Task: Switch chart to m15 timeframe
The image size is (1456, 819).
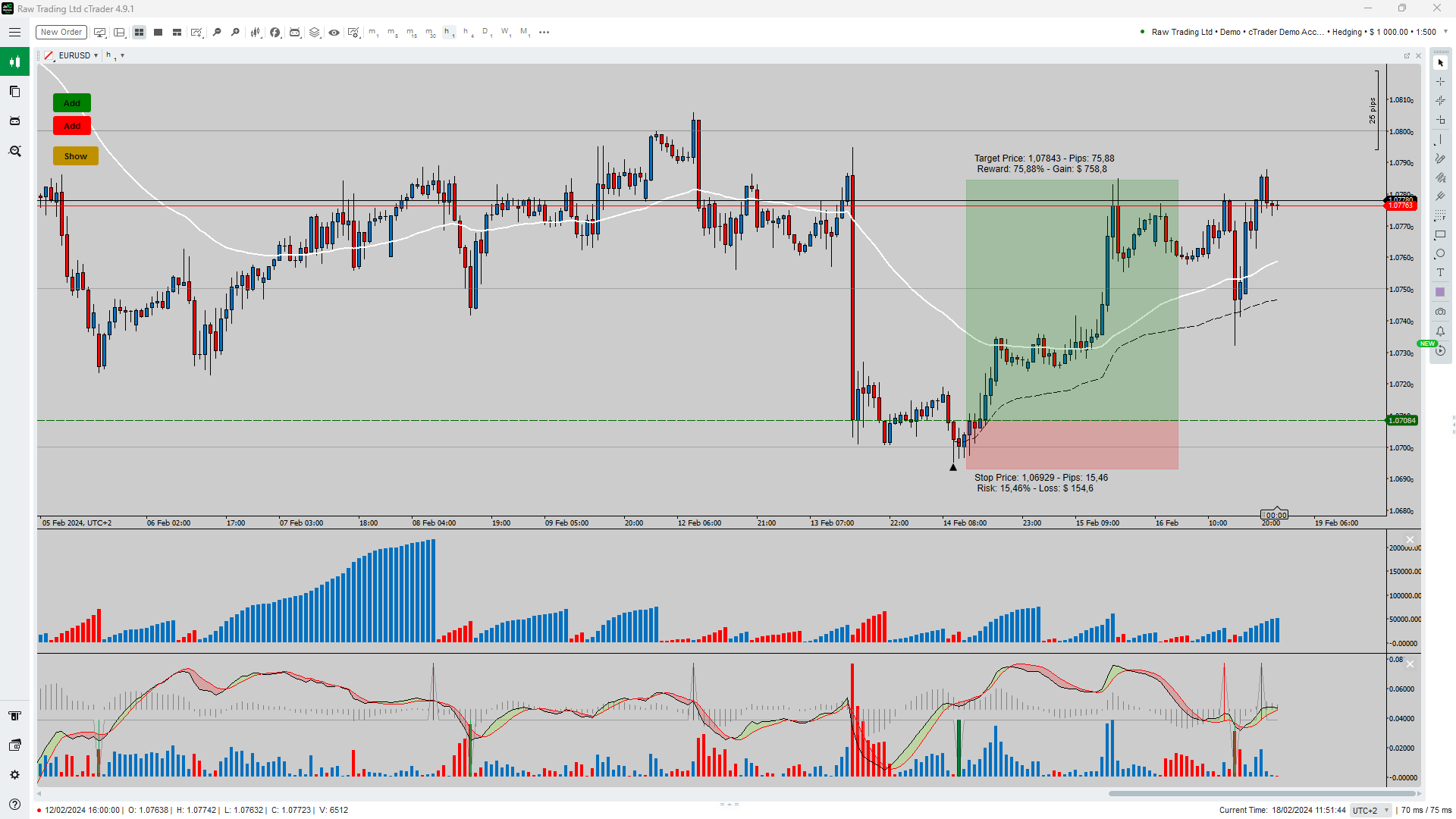Action: [411, 32]
